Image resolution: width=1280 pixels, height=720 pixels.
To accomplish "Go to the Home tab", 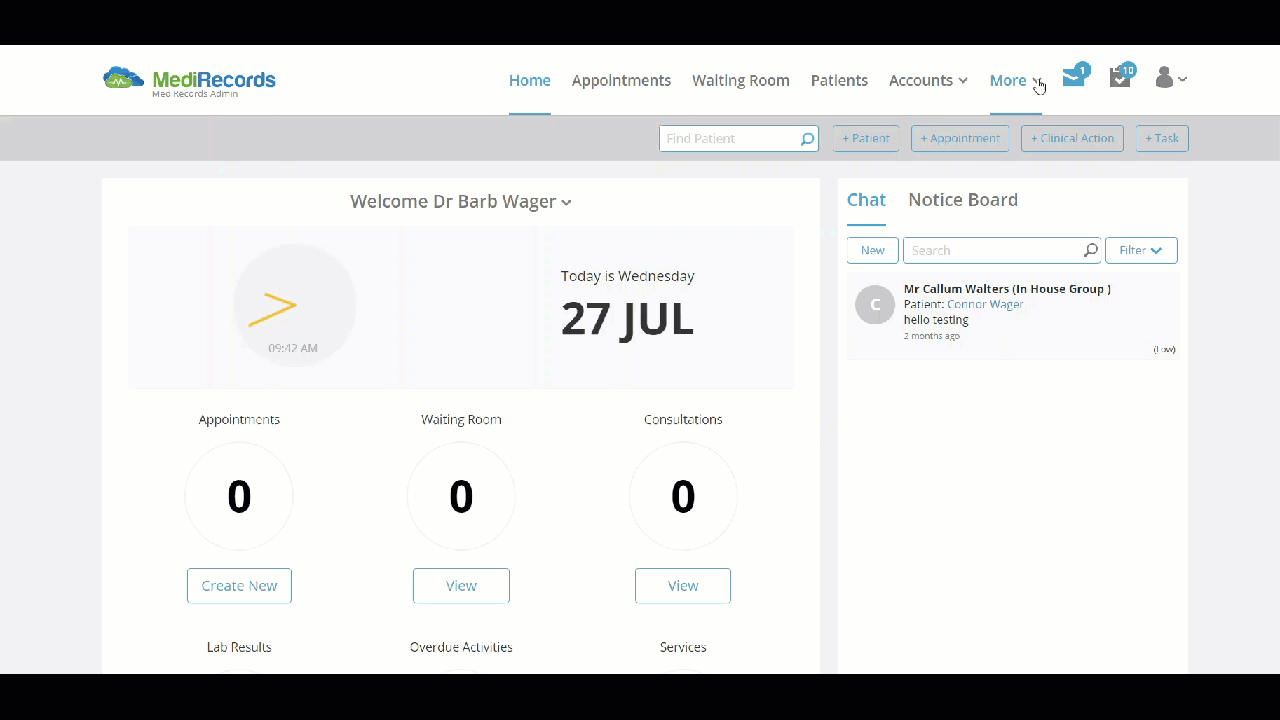I will [530, 80].
